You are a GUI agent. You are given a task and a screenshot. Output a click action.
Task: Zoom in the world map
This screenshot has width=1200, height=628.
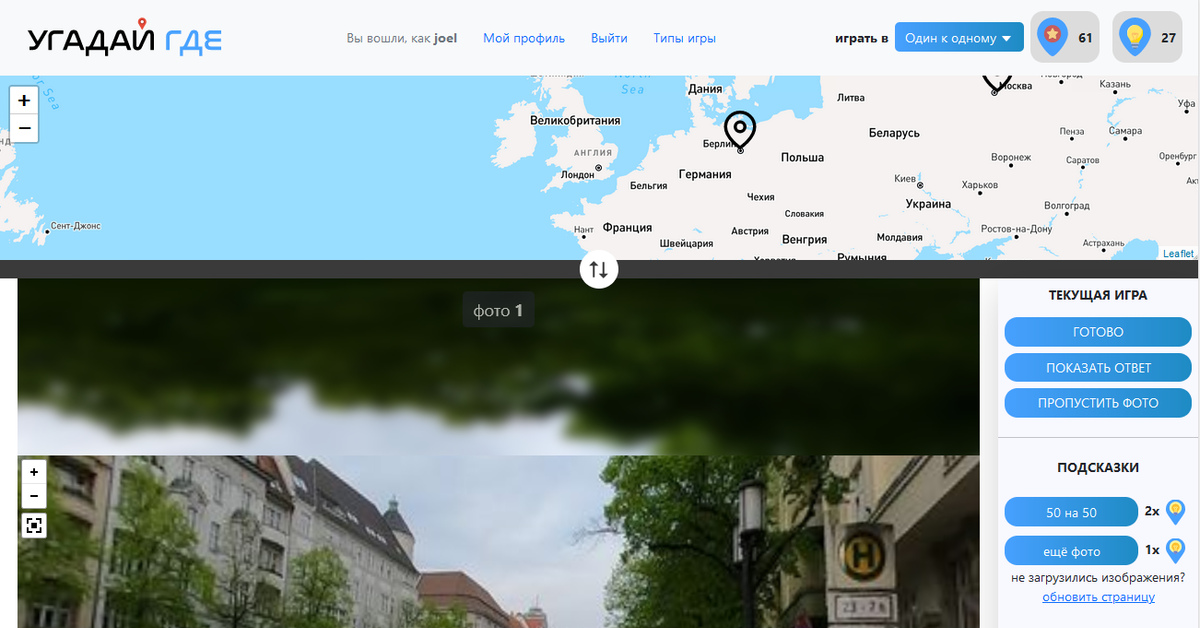(24, 100)
